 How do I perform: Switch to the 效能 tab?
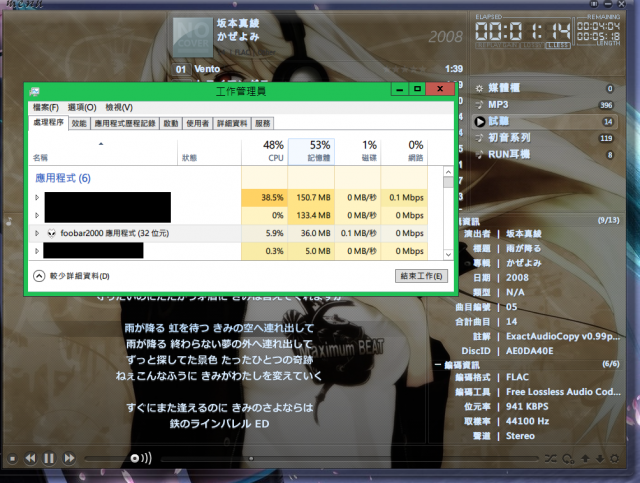(79, 123)
